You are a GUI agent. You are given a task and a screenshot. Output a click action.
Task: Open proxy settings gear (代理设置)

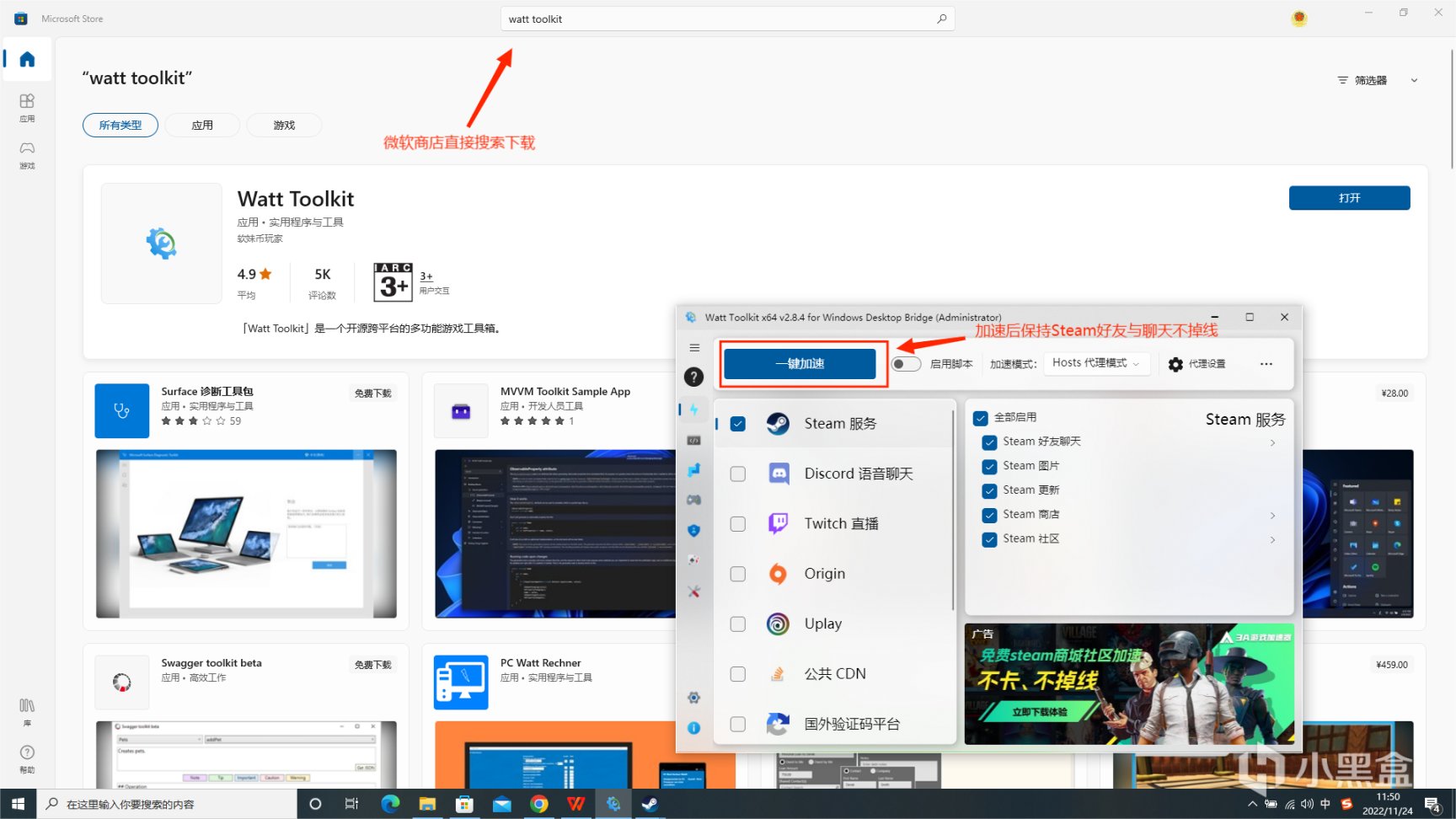click(1197, 364)
